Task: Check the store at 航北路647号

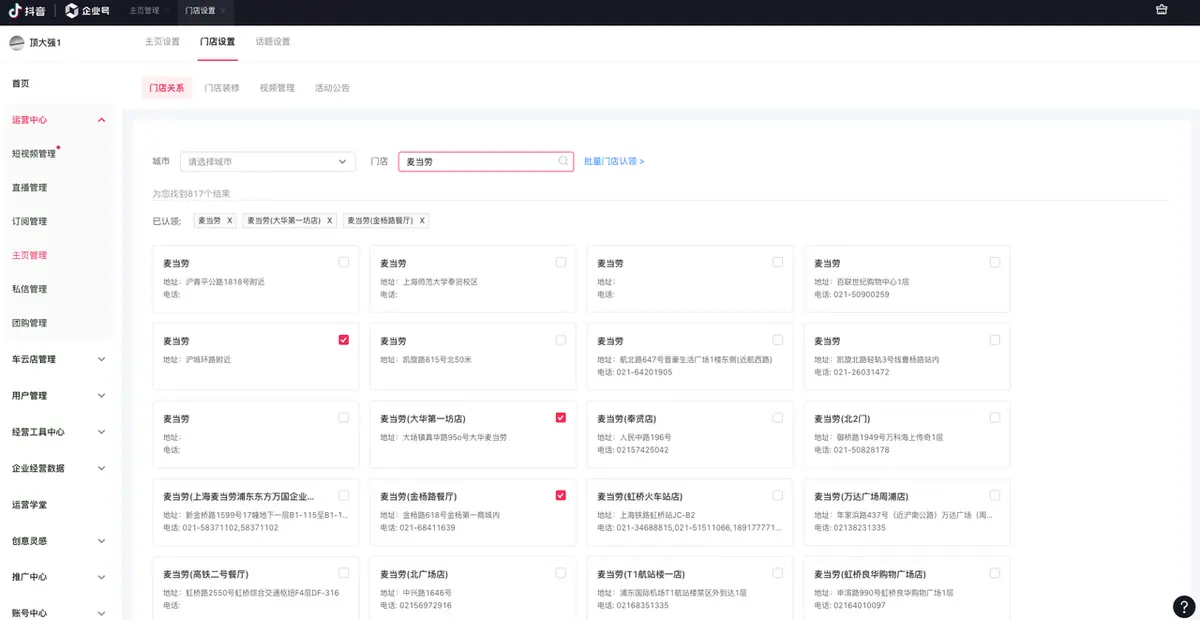Action: pyautogui.click(x=778, y=340)
